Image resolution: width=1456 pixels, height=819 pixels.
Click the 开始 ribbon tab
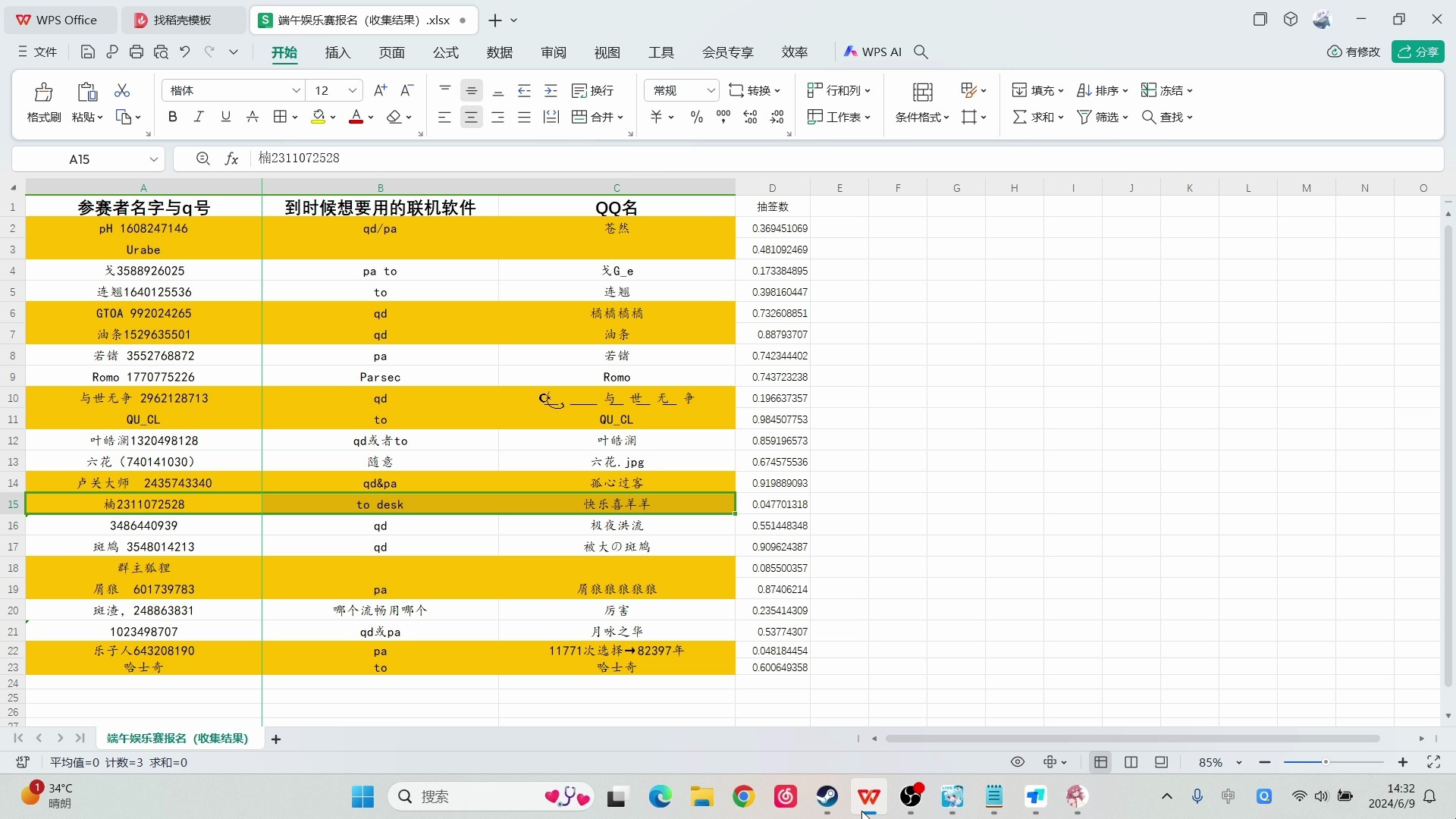(x=284, y=52)
